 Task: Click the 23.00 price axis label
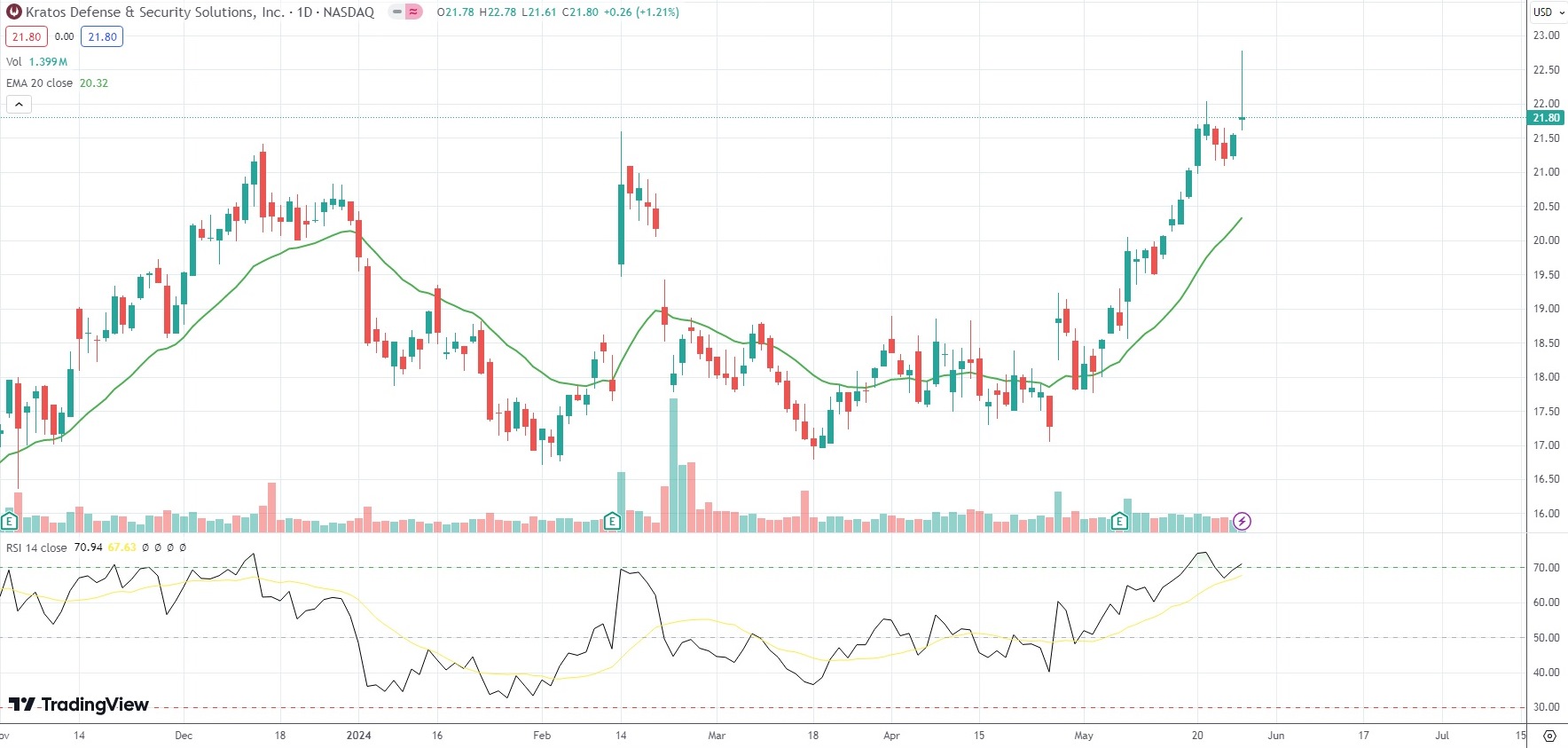coord(1546,35)
